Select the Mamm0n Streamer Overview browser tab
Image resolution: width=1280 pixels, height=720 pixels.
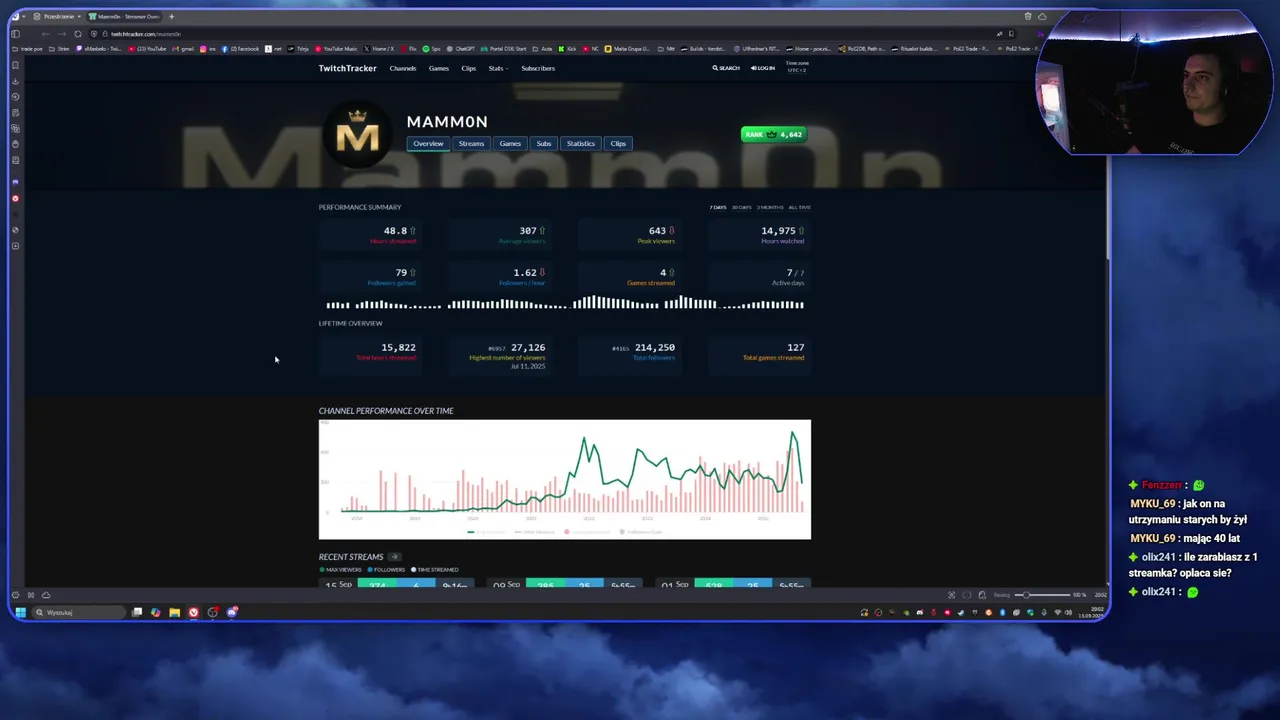pos(125,16)
